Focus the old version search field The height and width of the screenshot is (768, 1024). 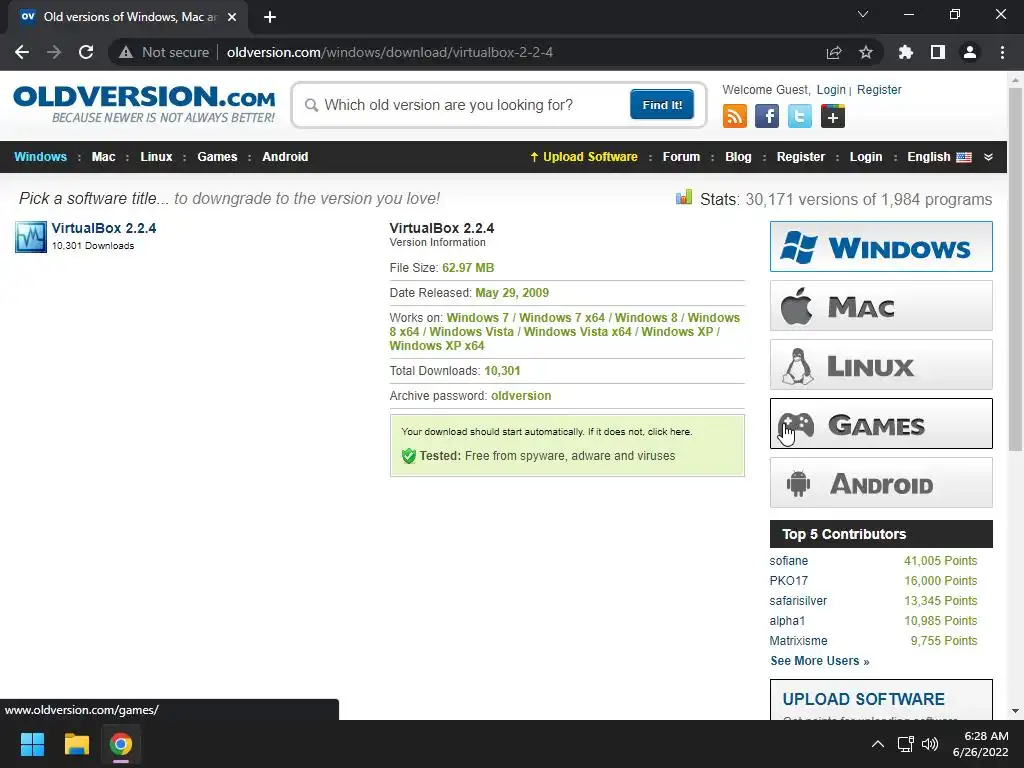[x=464, y=105]
